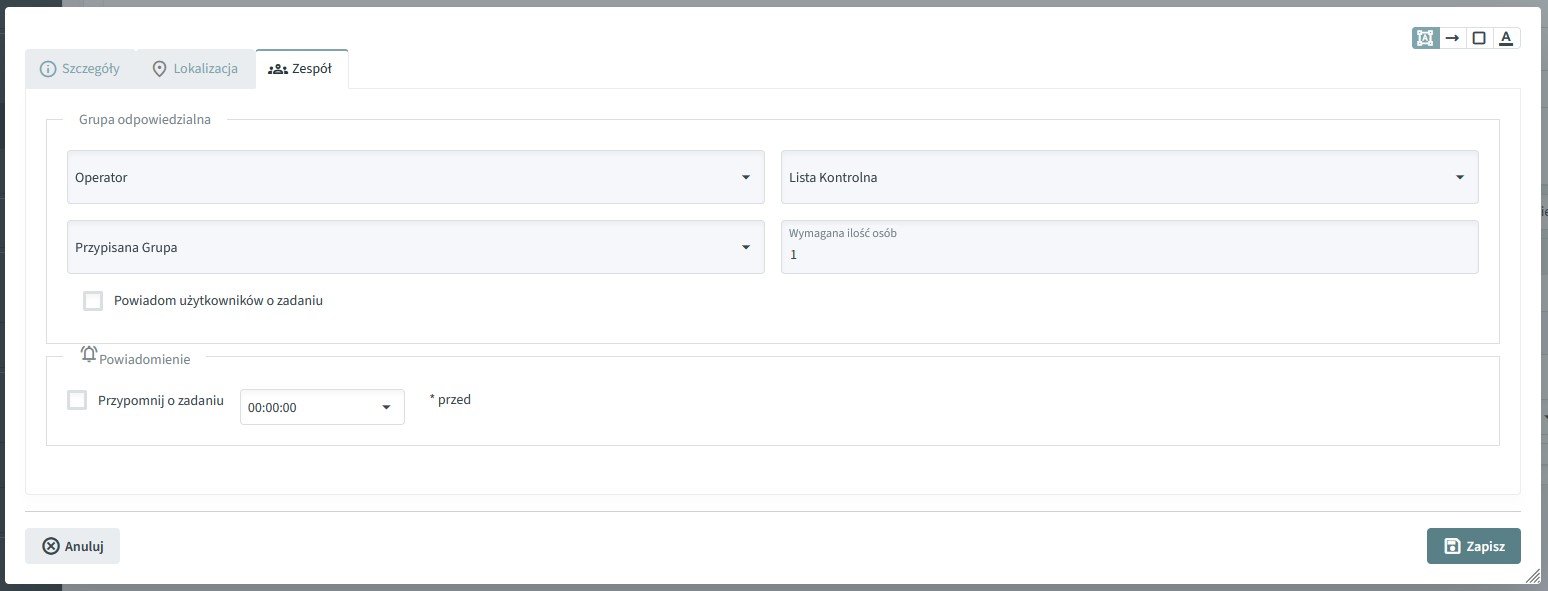The image size is (1548, 591).
Task: Click the Wymagana ilość osób input field
Action: (x=1128, y=254)
